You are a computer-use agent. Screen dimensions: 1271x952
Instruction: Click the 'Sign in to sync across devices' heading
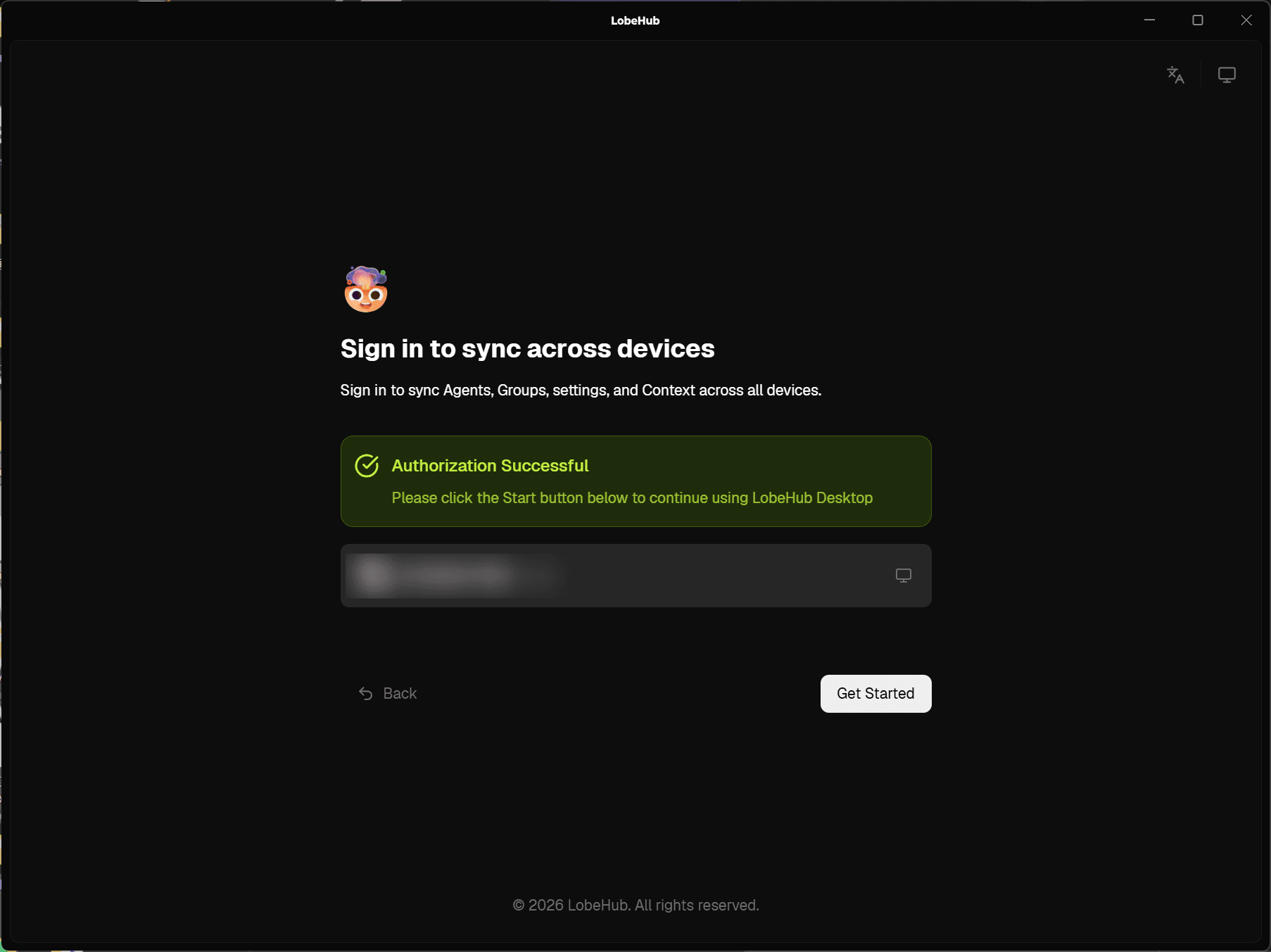coord(527,349)
